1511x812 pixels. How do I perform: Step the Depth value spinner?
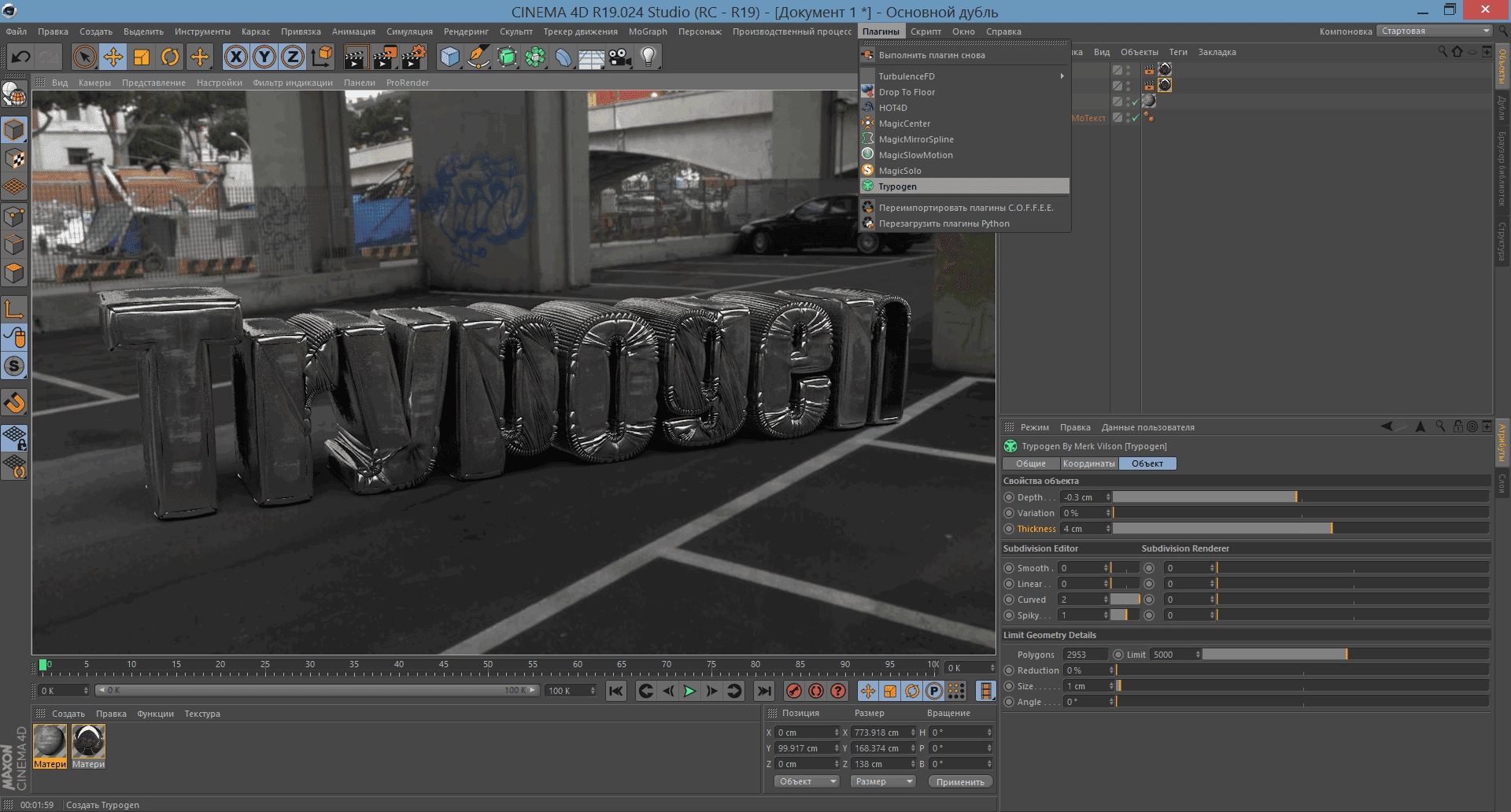click(x=1108, y=497)
